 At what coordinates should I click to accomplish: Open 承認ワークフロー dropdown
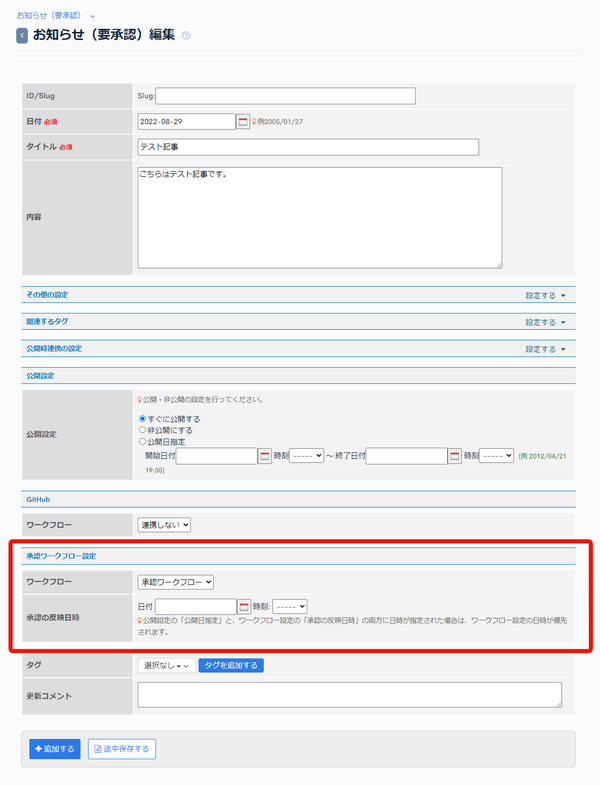[176, 582]
